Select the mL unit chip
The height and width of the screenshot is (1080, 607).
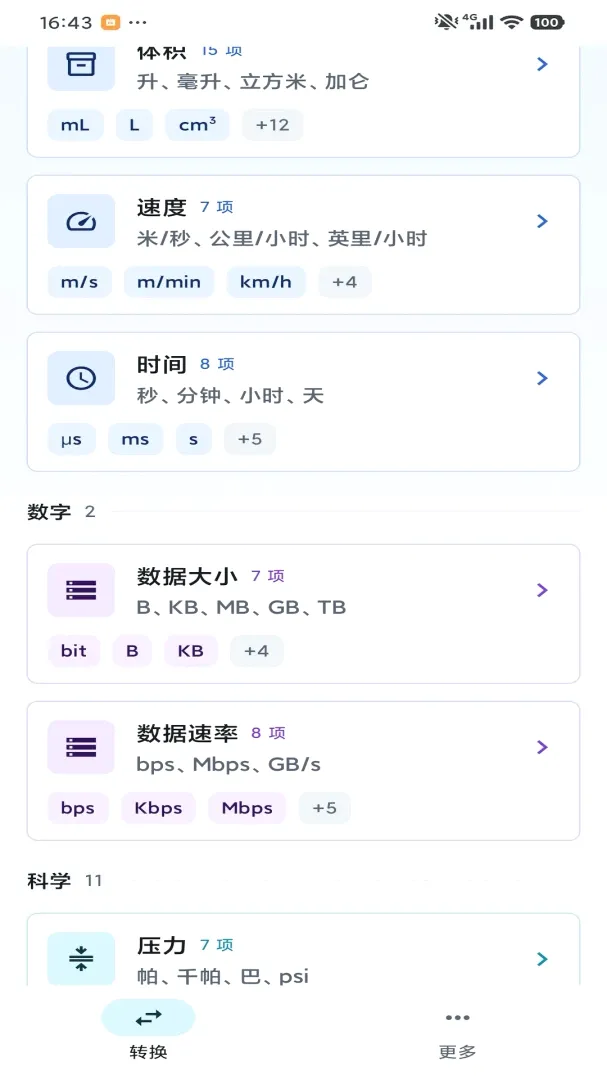(75, 125)
